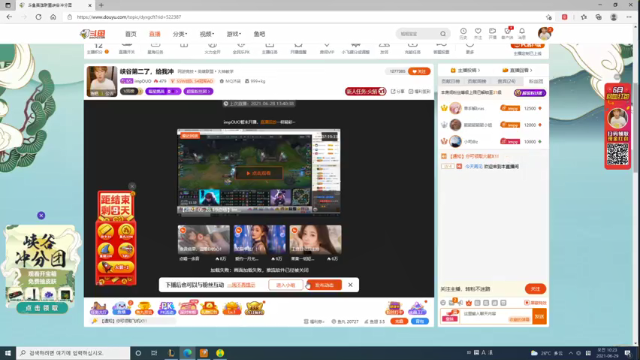Click the 进入小组 button
640x360 pixels.
(x=286, y=285)
